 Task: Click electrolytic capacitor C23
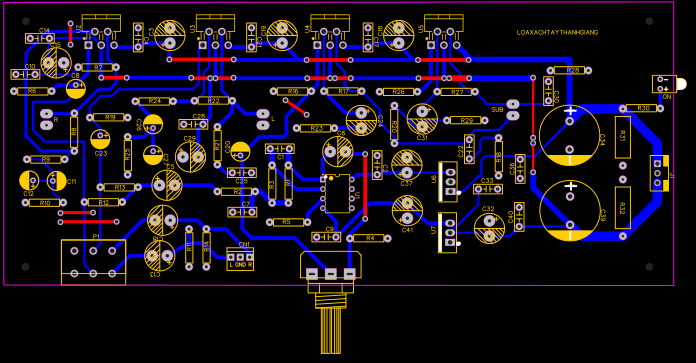(100, 140)
